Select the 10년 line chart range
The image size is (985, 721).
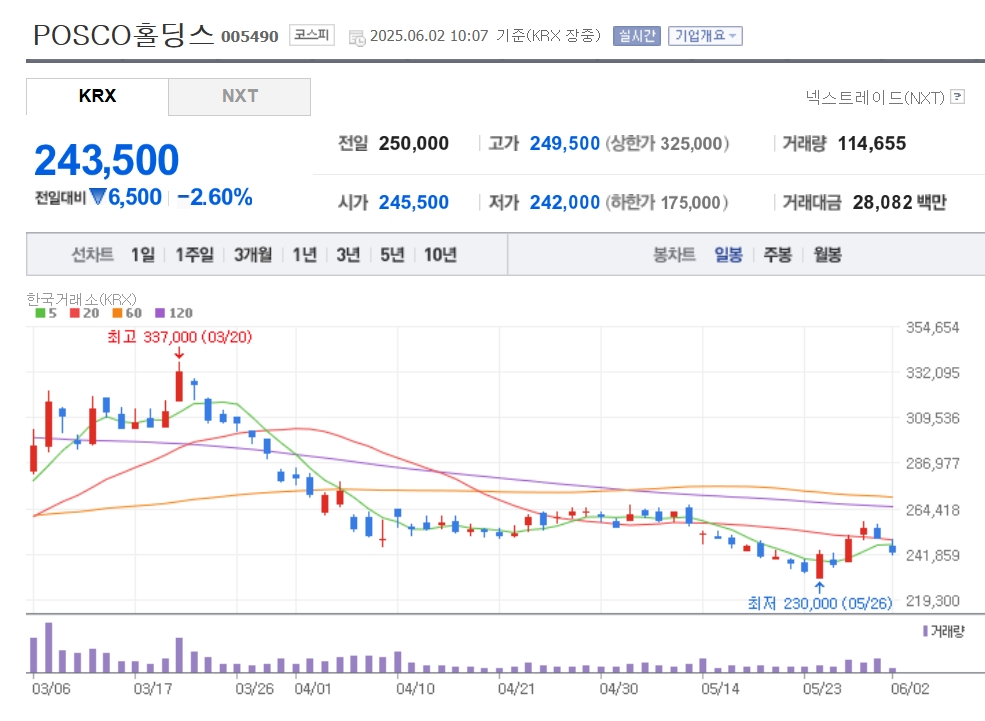click(x=440, y=254)
